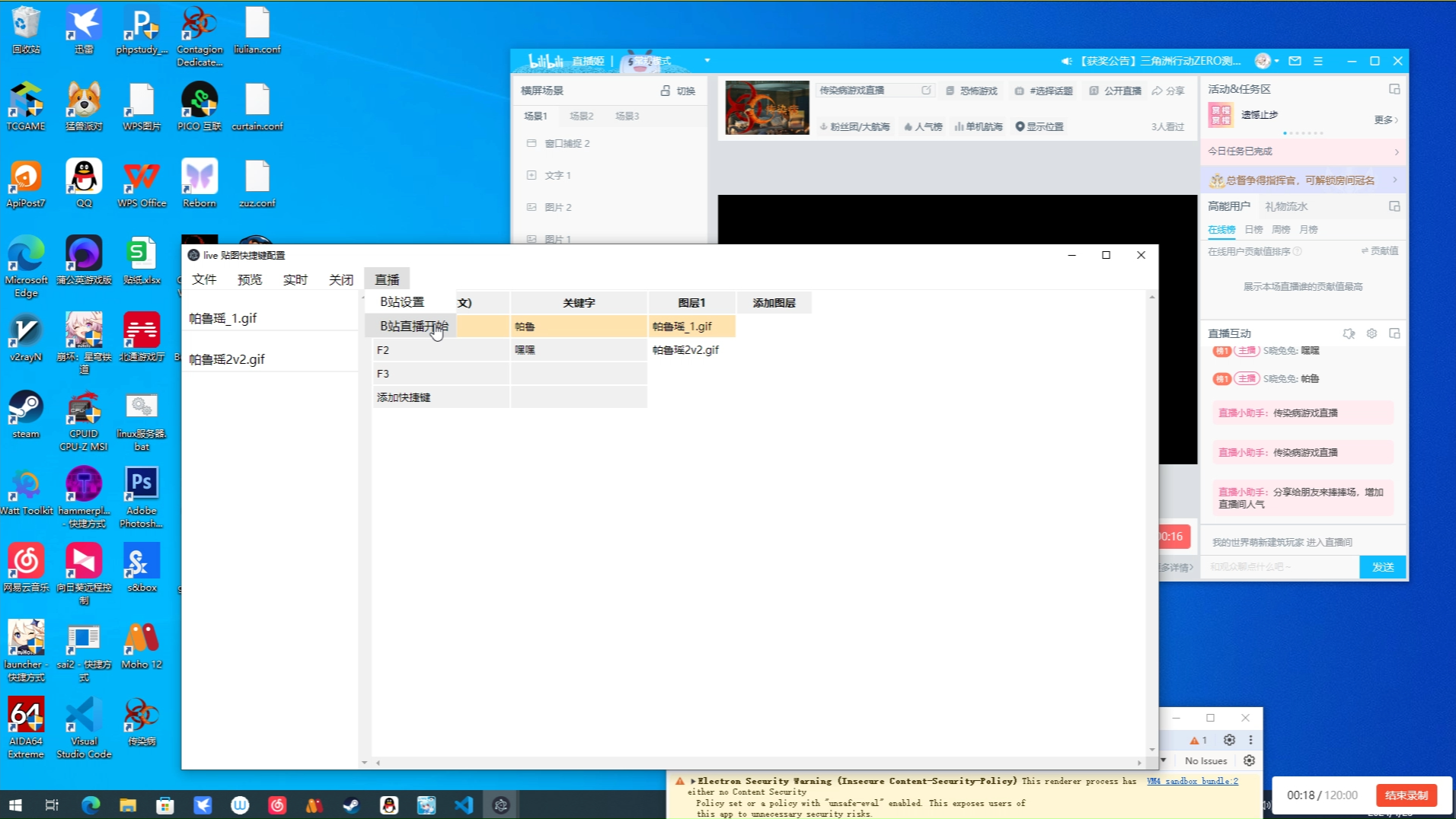
Task: Click the 帕鲁瑶_1.gif layer cell in the table
Action: click(x=691, y=327)
